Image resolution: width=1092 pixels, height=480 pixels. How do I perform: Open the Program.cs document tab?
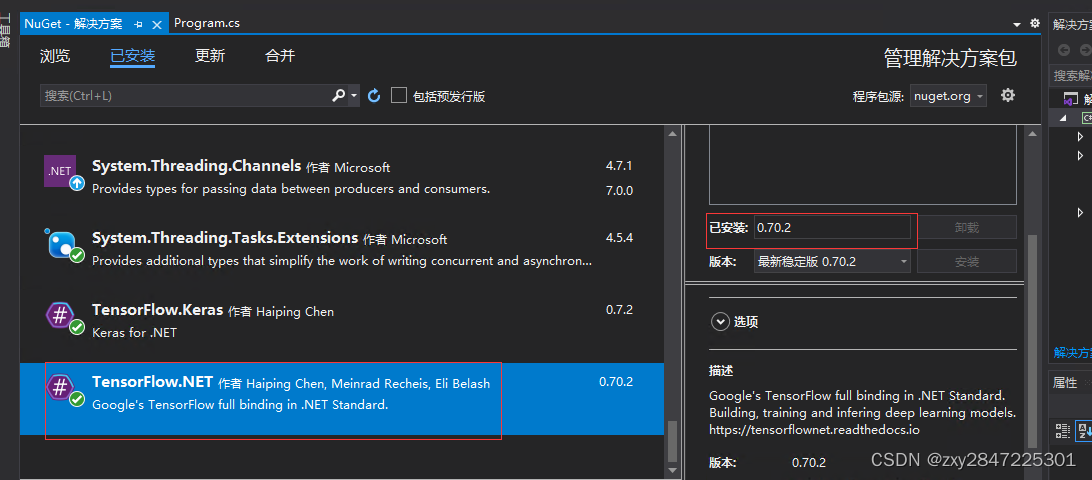[207, 23]
